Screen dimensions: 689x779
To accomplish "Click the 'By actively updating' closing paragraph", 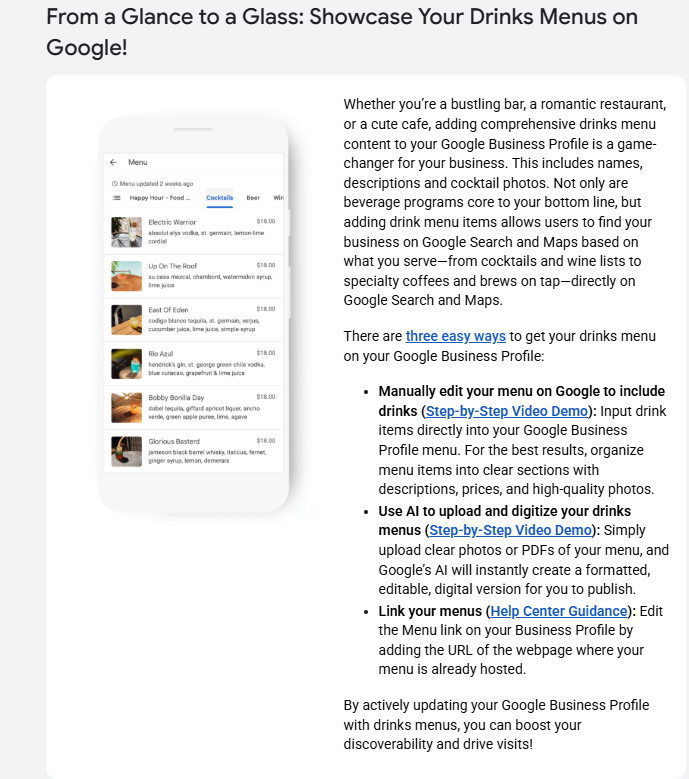I will 496,725.
